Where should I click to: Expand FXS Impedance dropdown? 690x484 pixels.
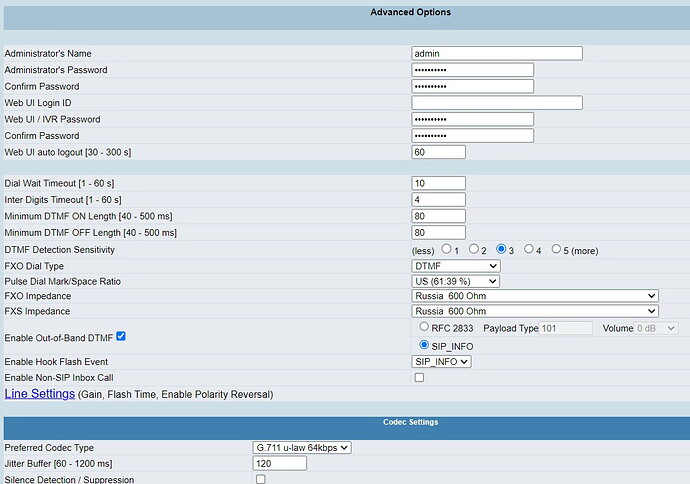point(535,311)
